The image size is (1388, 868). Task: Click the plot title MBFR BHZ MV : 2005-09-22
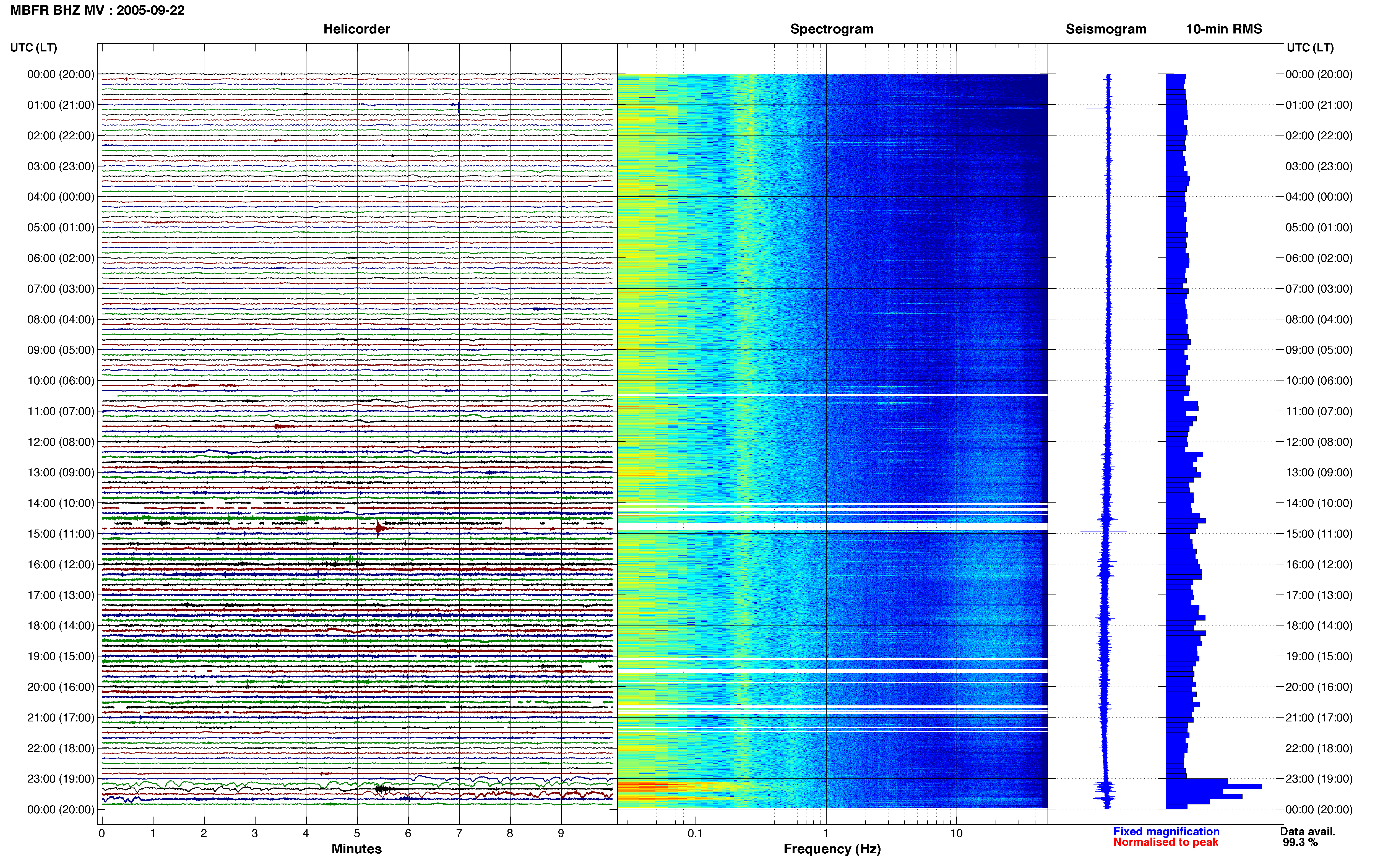pyautogui.click(x=98, y=10)
